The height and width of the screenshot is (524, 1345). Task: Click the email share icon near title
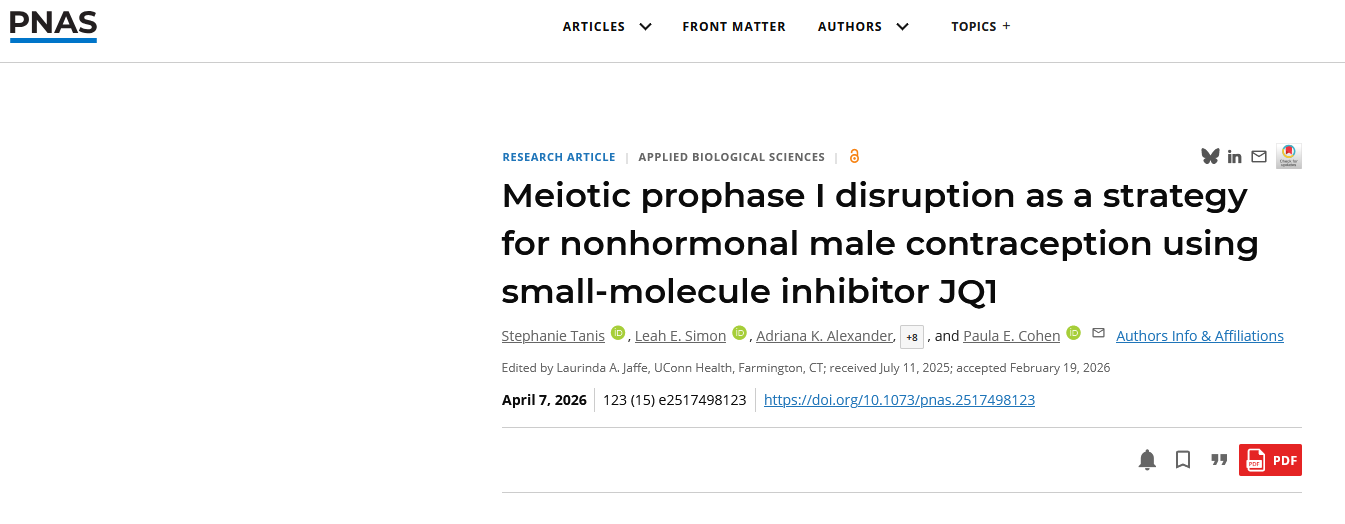(1259, 156)
